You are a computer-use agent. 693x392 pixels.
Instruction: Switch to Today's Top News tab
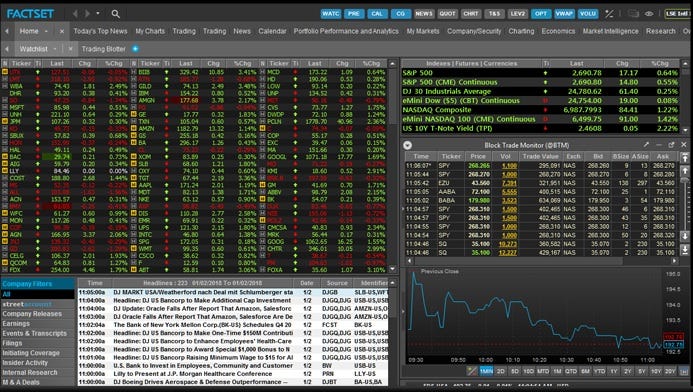[100, 31]
